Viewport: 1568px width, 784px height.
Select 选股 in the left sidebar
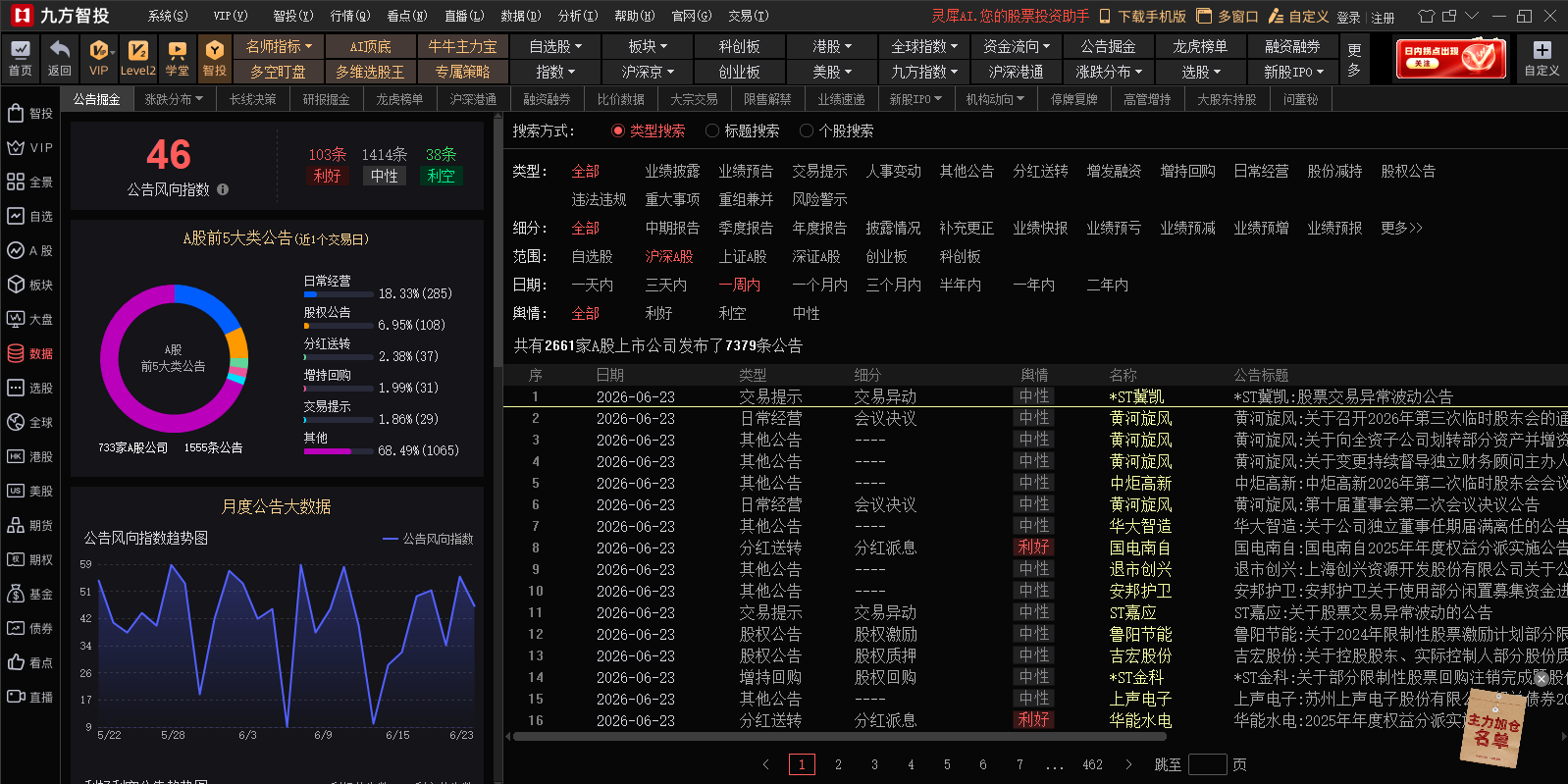coord(29,389)
